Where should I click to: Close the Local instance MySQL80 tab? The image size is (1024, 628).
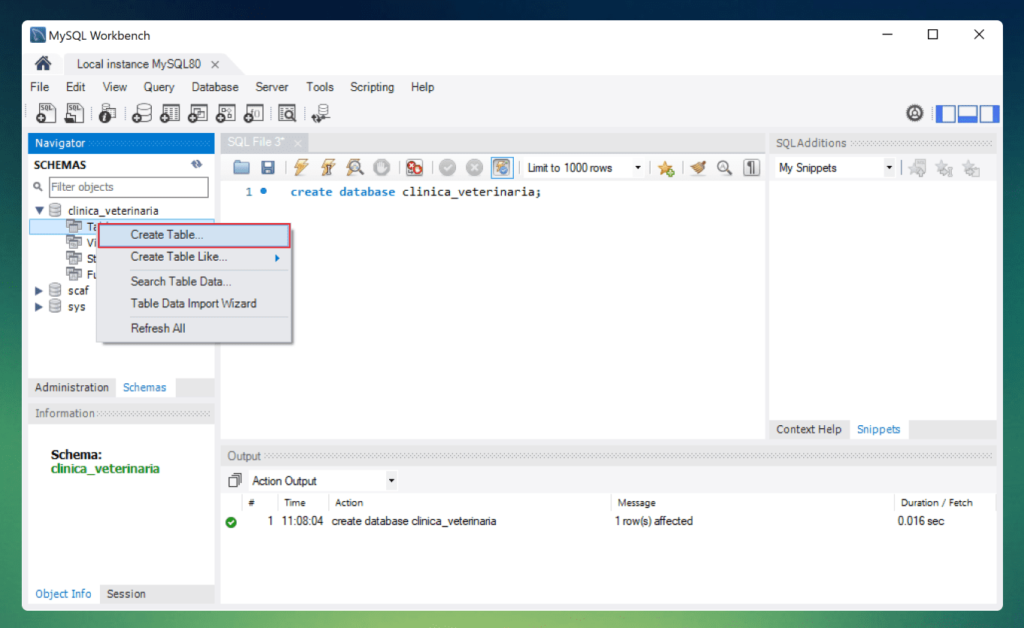(215, 64)
